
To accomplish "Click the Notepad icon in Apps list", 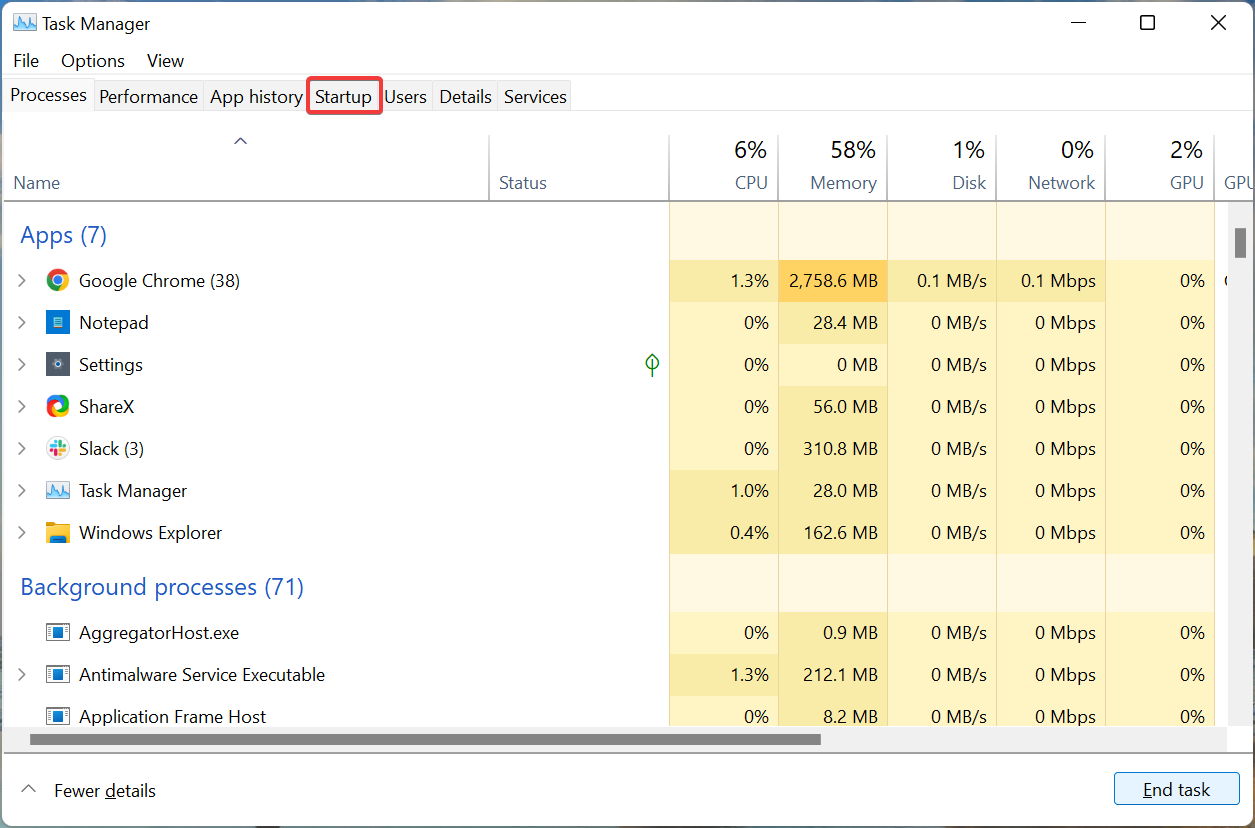I will (57, 322).
